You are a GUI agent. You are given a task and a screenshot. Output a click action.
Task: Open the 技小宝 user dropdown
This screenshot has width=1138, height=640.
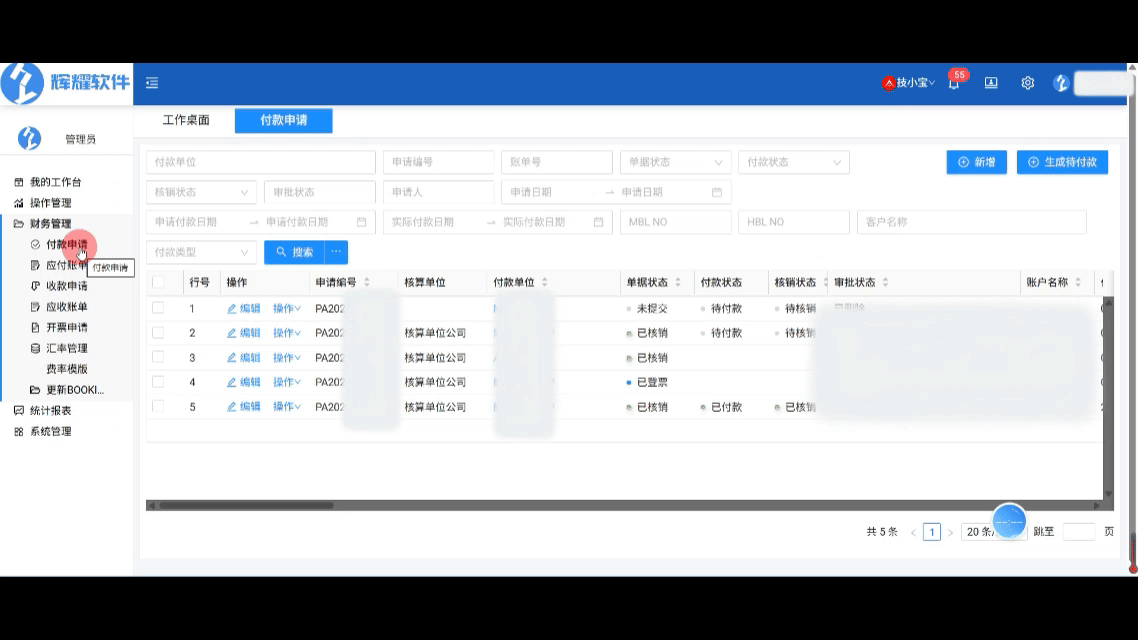[909, 83]
